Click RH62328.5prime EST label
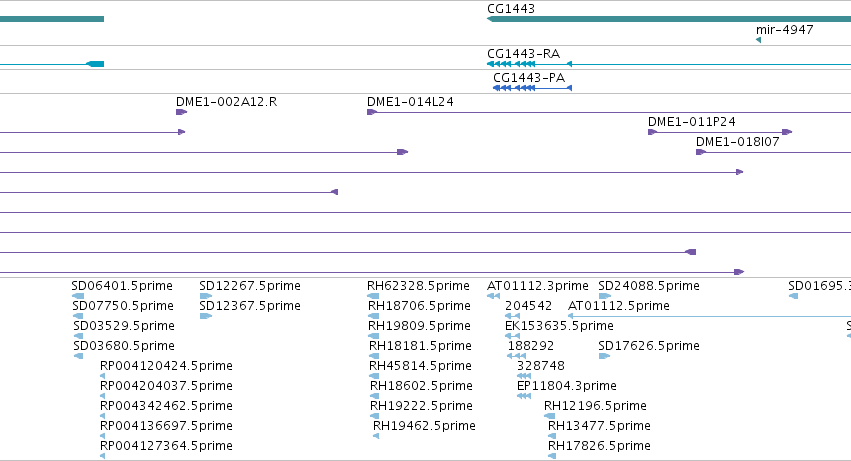The height and width of the screenshot is (461, 851). click(418, 286)
